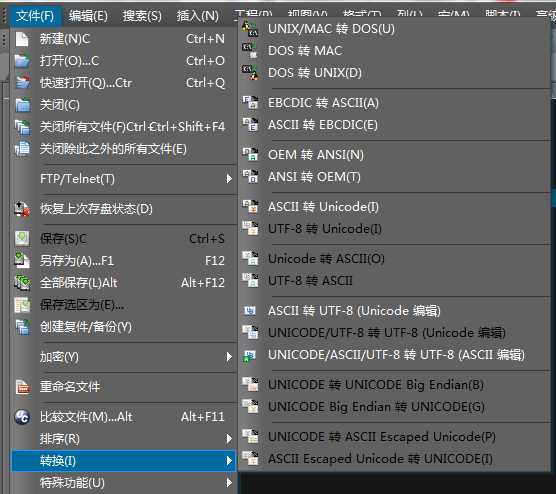Screen dimensions: 556x494
Task: Click the revert icon beside 恢复上次存盘状态
Action: click(x=22, y=209)
